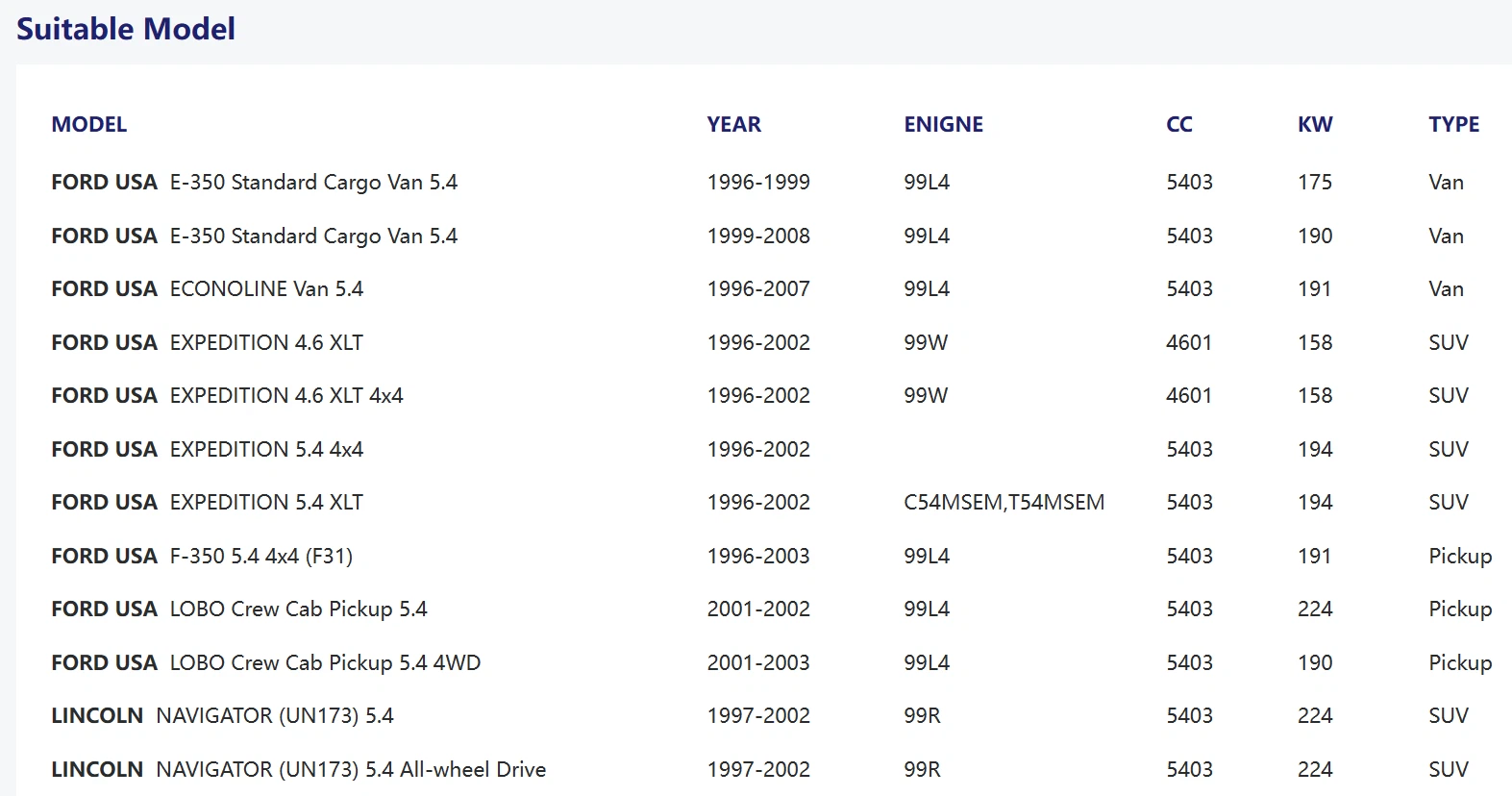Click KW 194 in EXPEDITION 5.4 XLT row
This screenshot has width=1512, height=796.
tap(1315, 502)
